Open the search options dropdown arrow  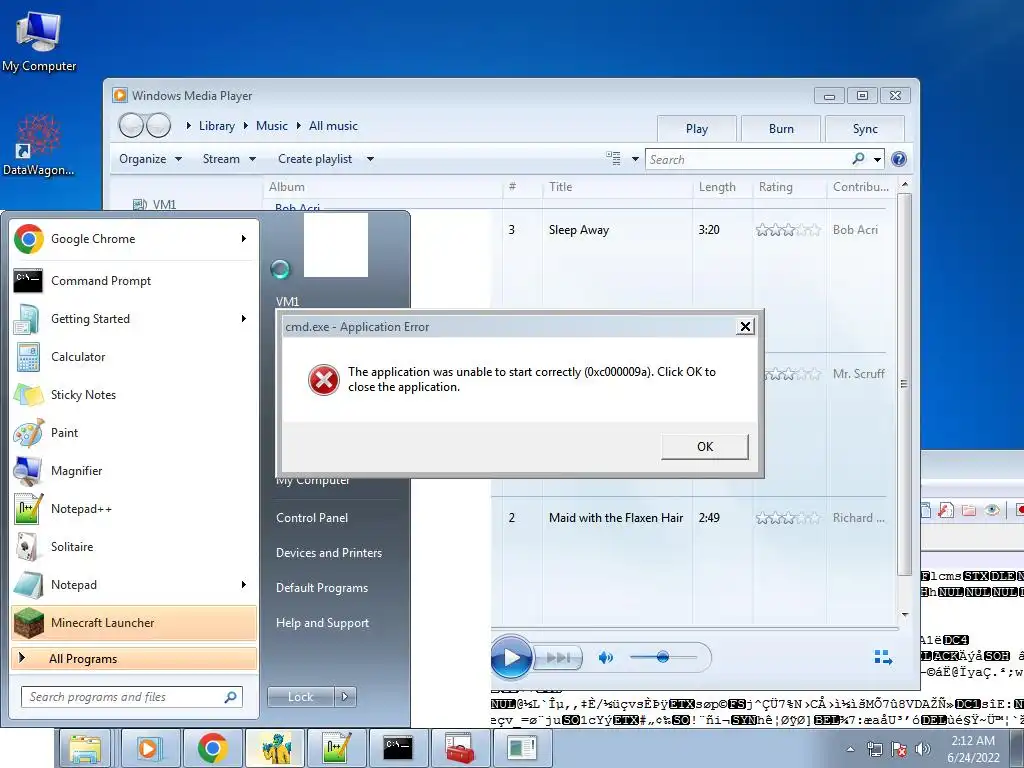tap(877, 159)
